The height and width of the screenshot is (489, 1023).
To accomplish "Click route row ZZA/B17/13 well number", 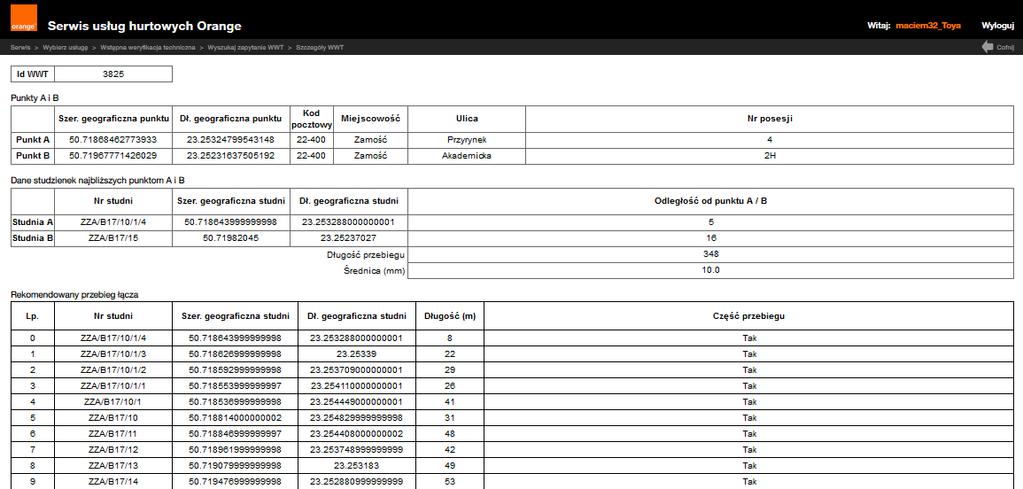I will (113, 466).
